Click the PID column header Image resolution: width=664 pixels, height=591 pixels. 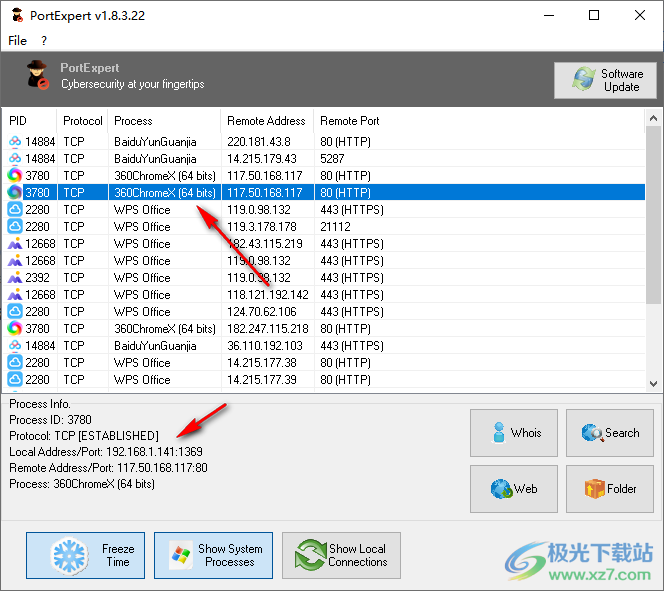(30, 121)
